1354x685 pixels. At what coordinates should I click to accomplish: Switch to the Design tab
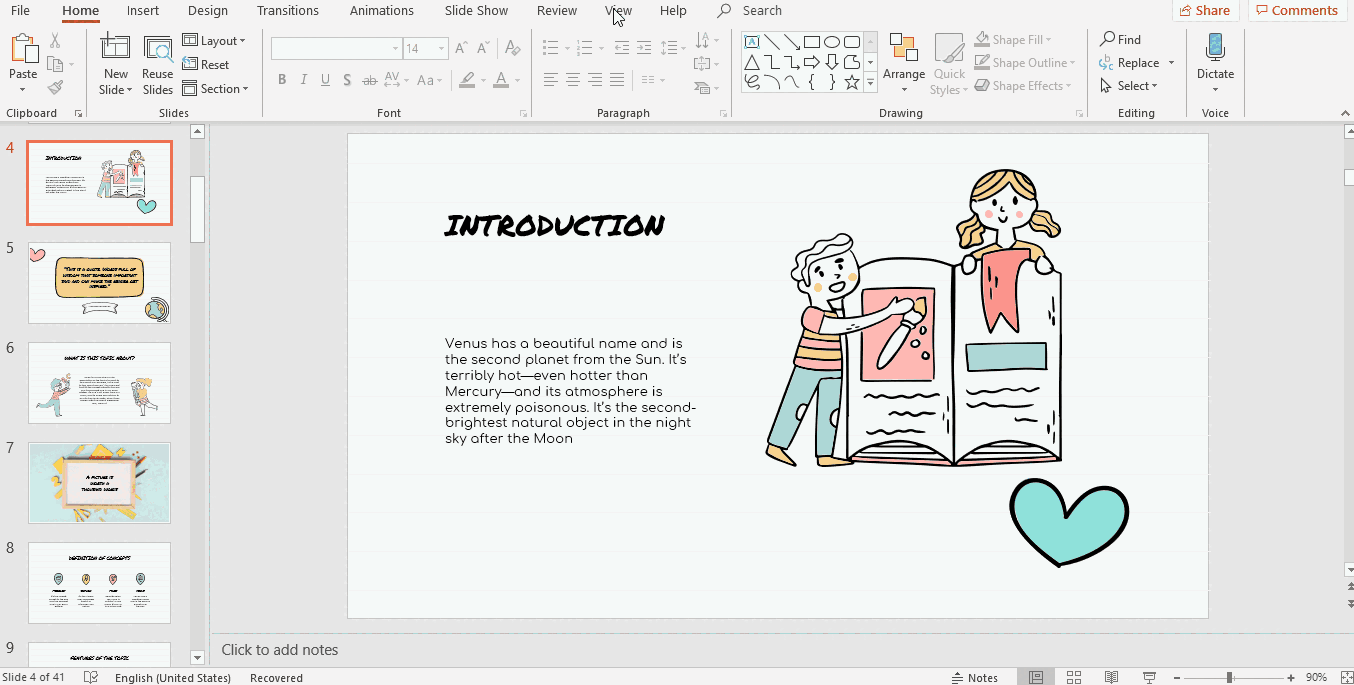tap(208, 11)
